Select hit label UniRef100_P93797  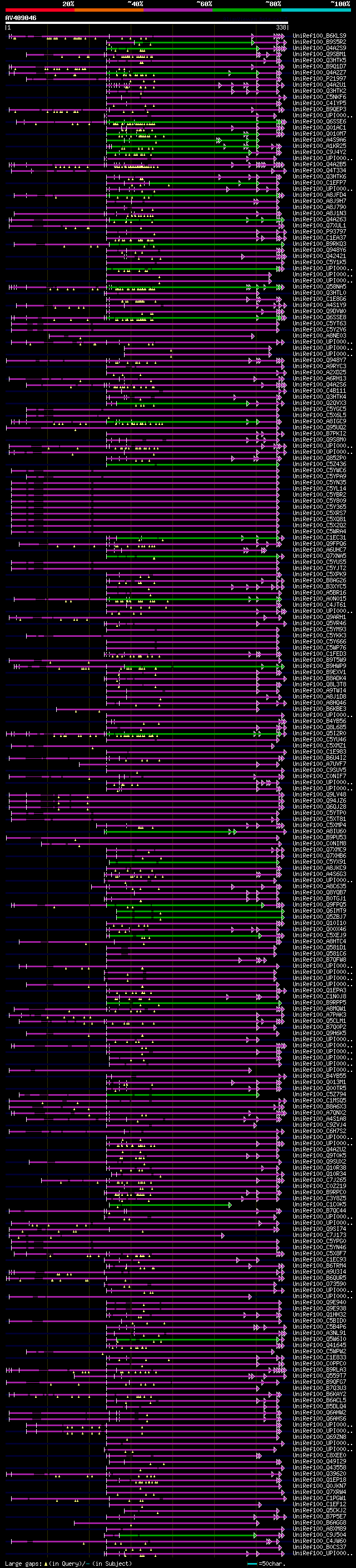pos(319,232)
